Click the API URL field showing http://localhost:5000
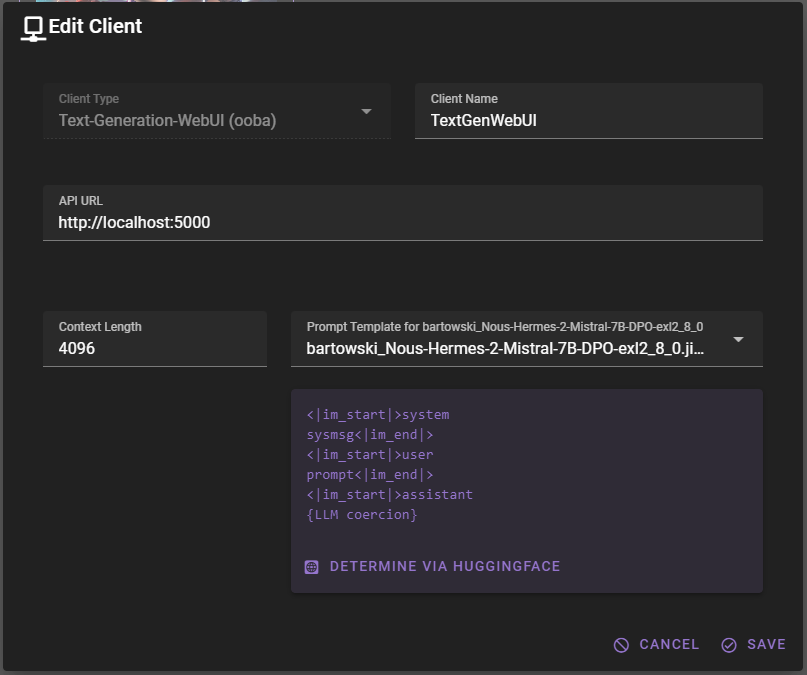This screenshot has width=807, height=675. [402, 223]
